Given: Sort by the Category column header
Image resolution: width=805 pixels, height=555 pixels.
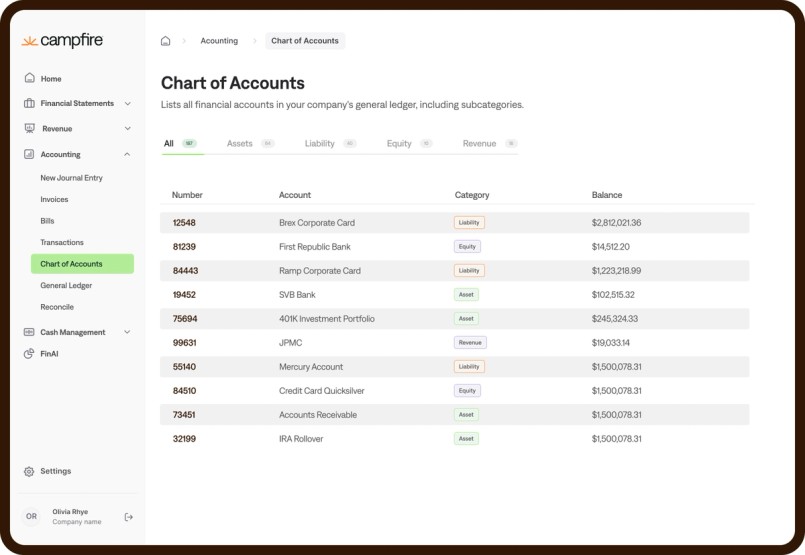Looking at the screenshot, I should tap(472, 195).
